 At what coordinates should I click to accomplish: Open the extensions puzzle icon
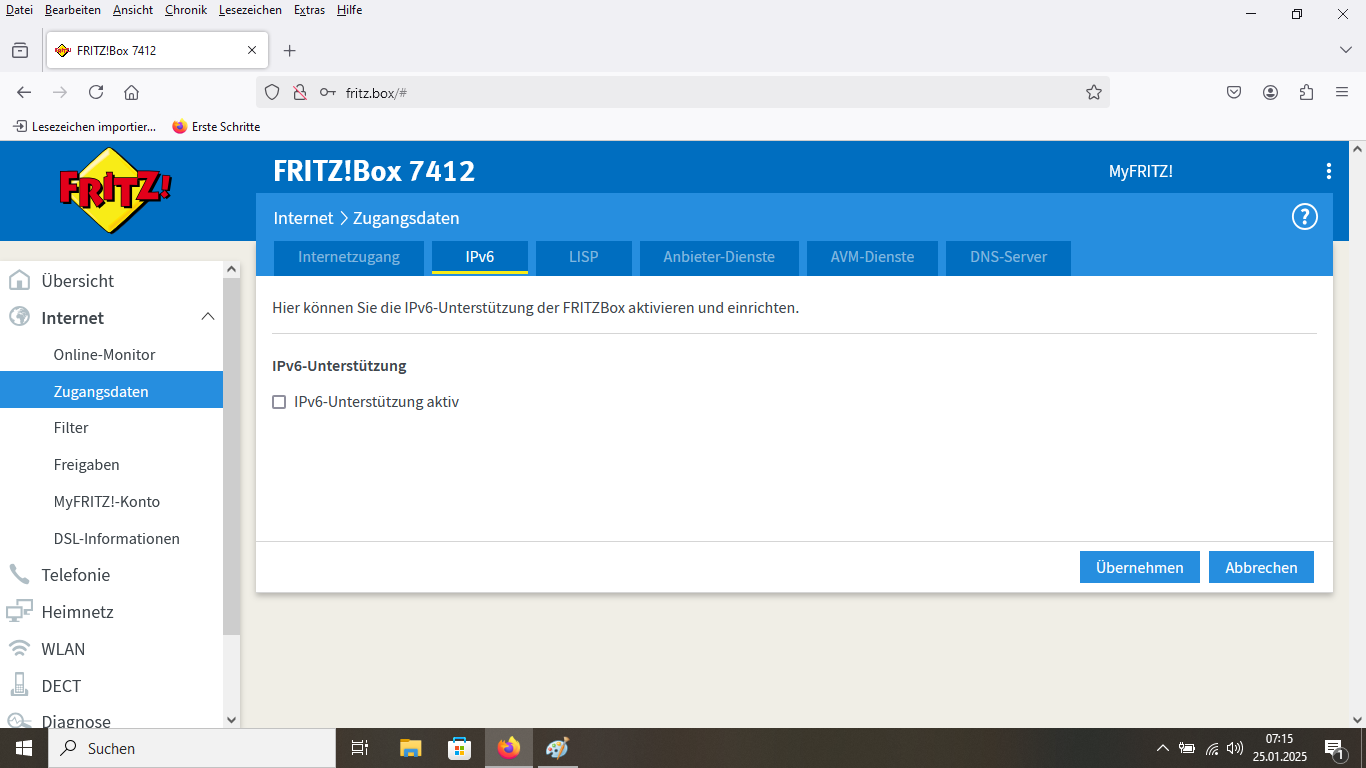click(x=1306, y=92)
